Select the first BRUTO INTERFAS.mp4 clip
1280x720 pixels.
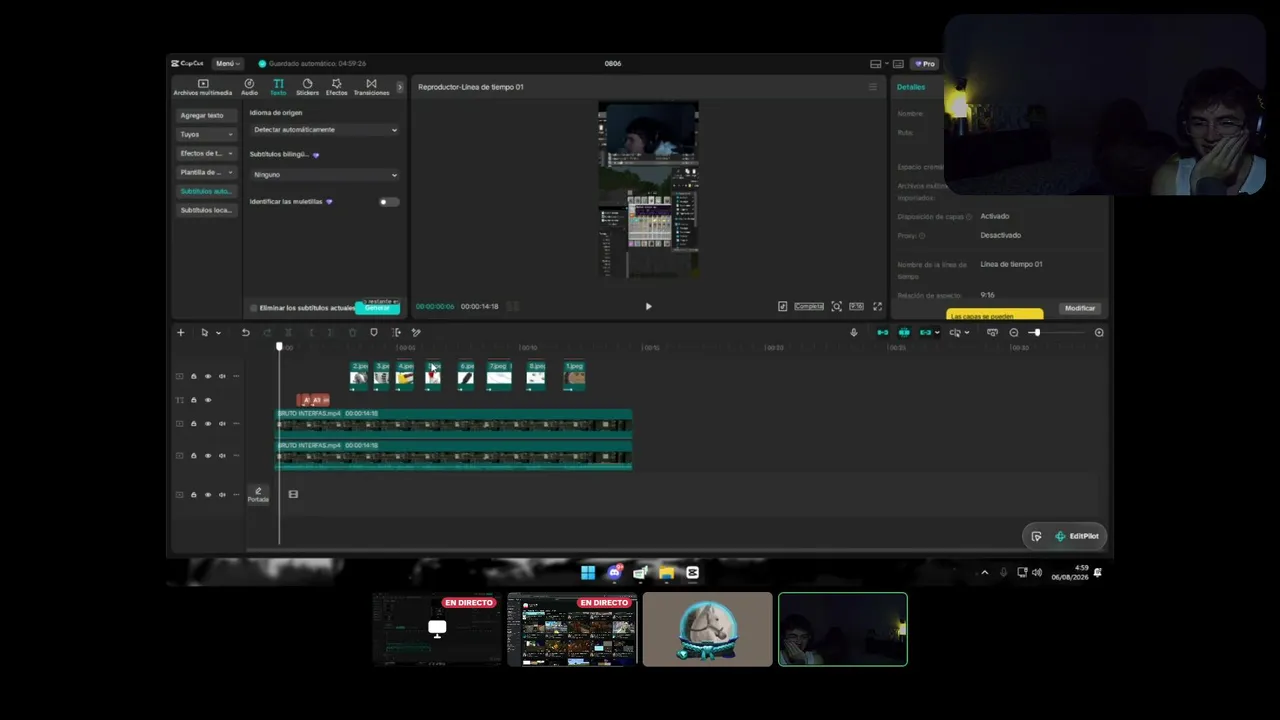pos(454,422)
